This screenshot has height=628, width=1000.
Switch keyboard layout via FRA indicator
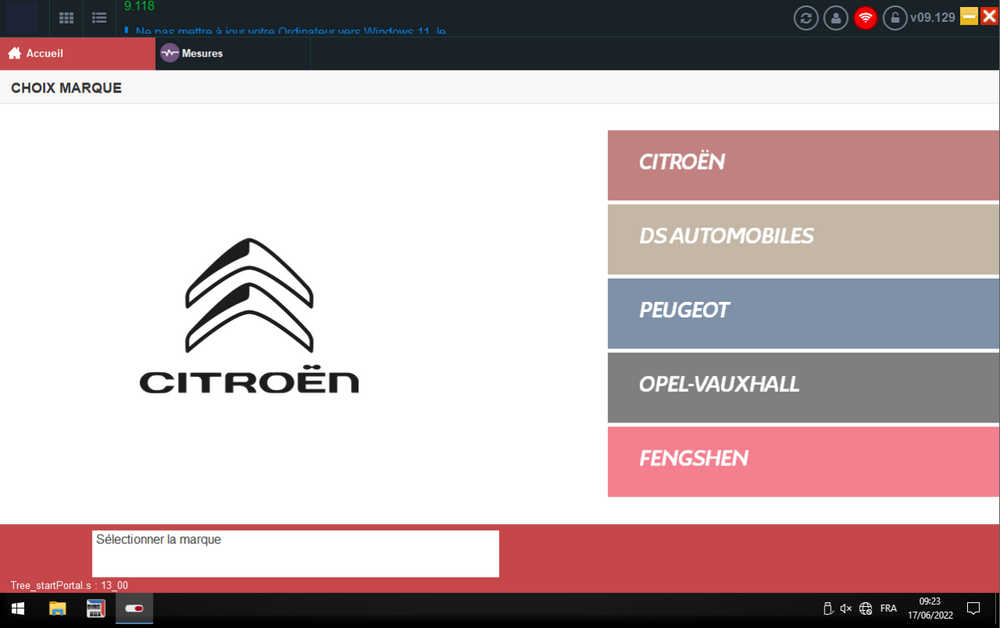(888, 608)
